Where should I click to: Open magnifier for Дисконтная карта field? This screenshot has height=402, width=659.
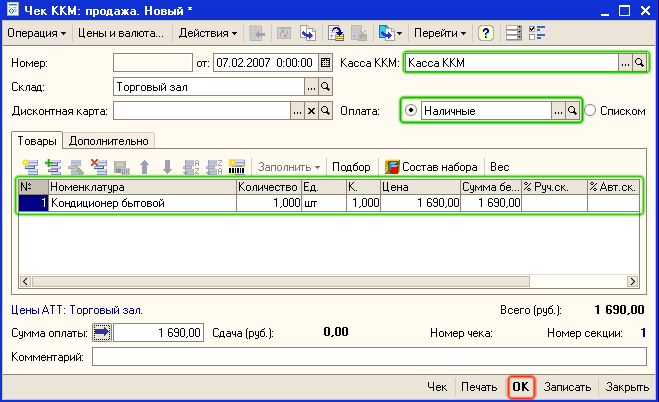(325, 111)
